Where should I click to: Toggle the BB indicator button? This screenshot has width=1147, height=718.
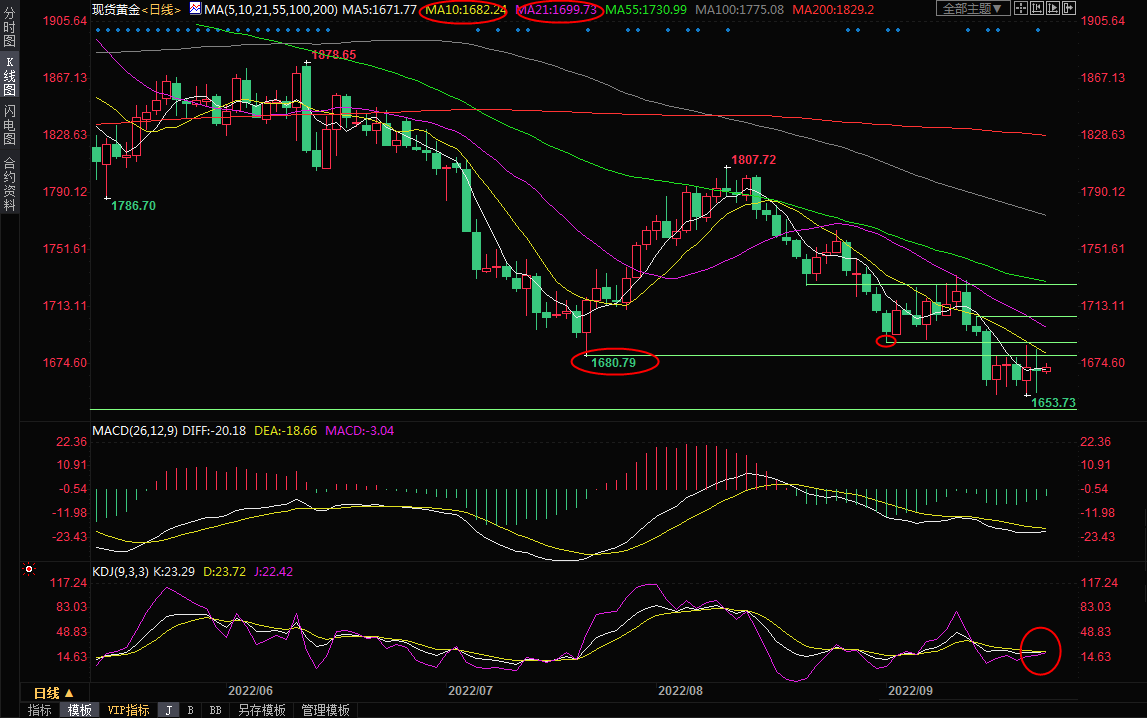click(x=215, y=710)
